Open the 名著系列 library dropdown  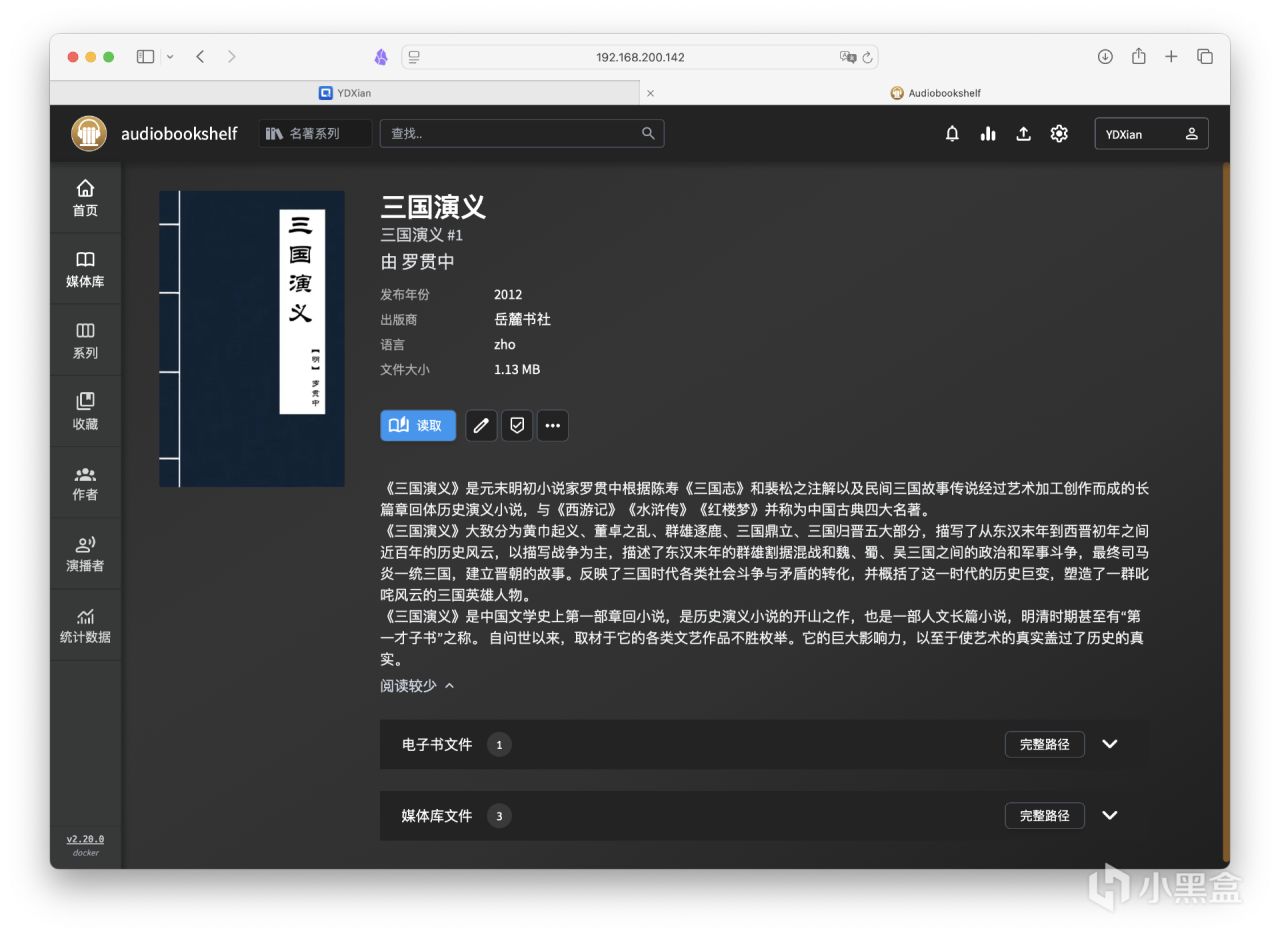pyautogui.click(x=315, y=133)
